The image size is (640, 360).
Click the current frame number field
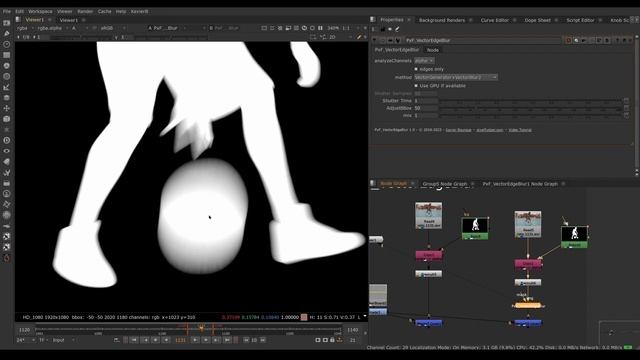pos(180,340)
